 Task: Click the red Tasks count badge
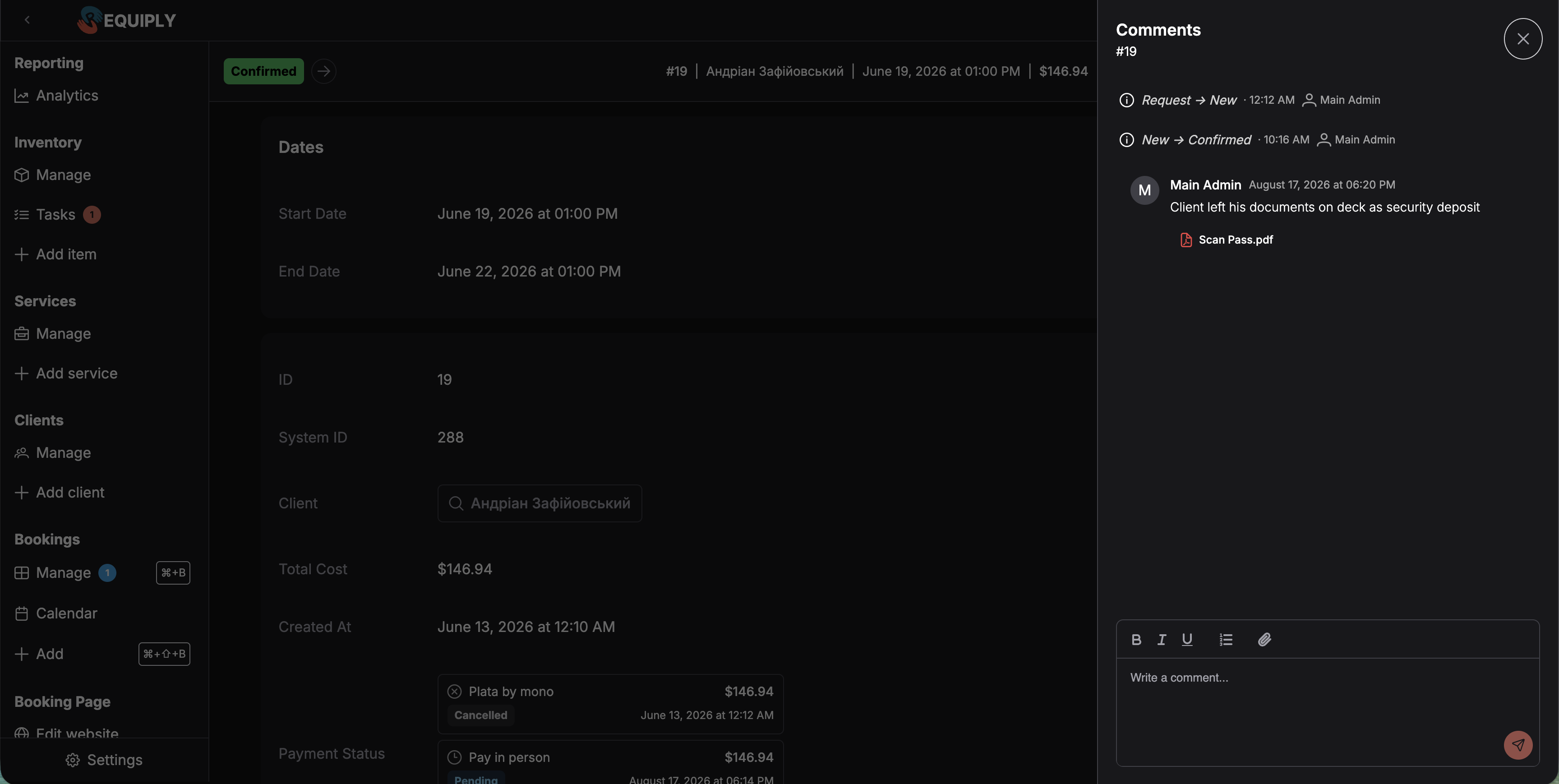coord(92,214)
